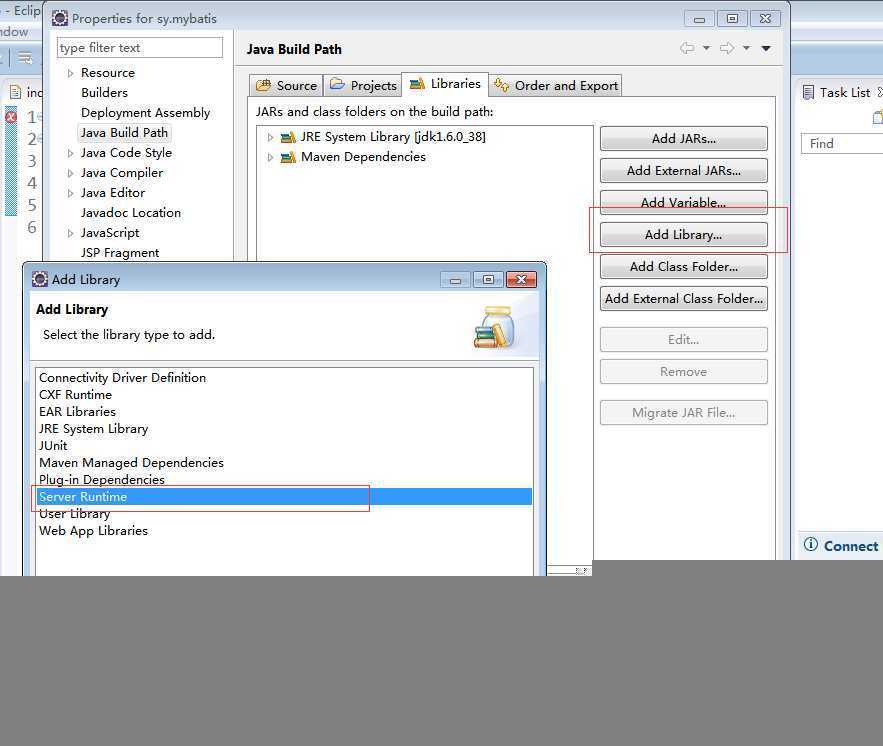Click the new task icon in Task List
The height and width of the screenshot is (746, 883).
[x=877, y=117]
